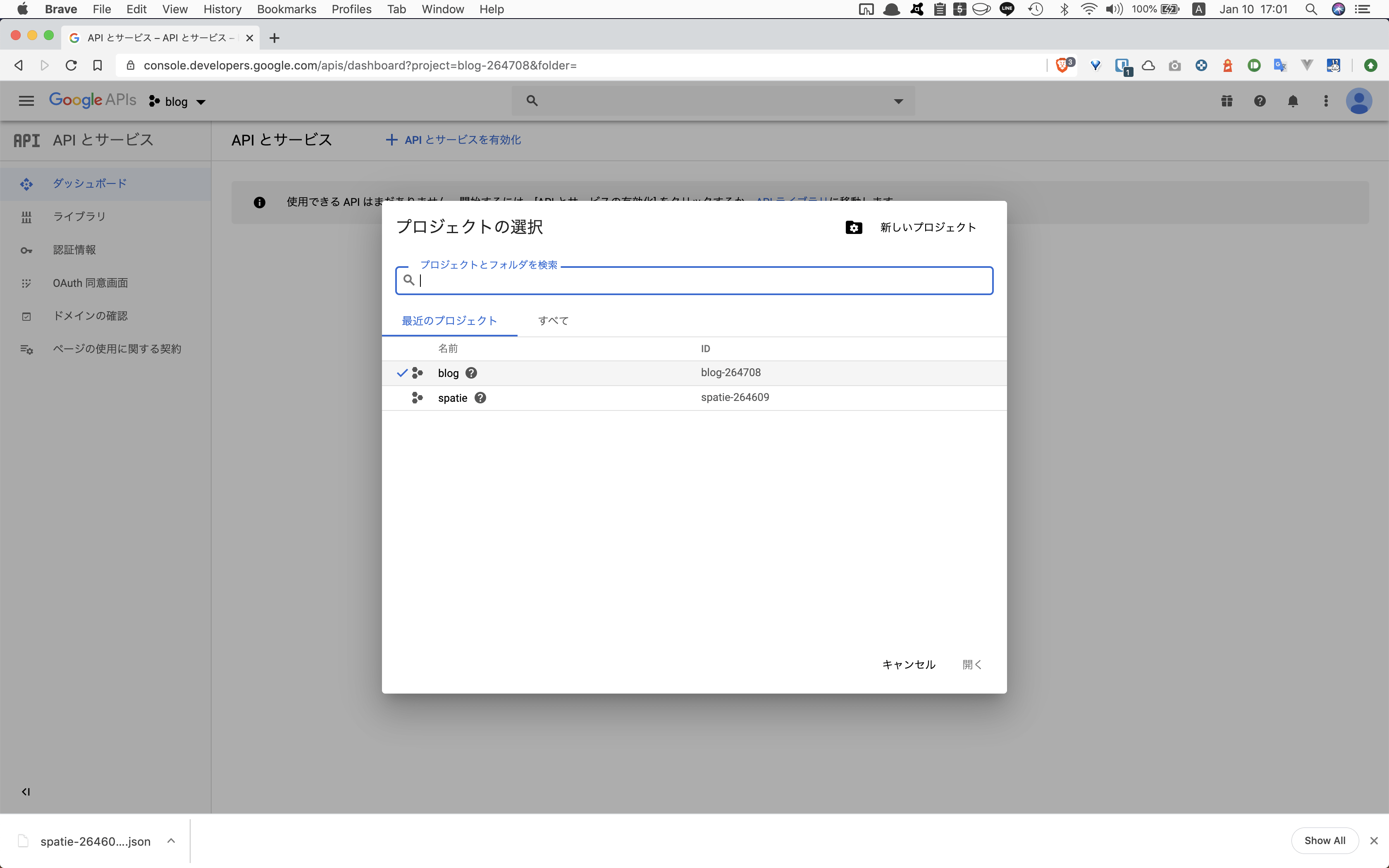Collapse the left sidebar
Viewport: 1389px width, 868px height.
25,792
